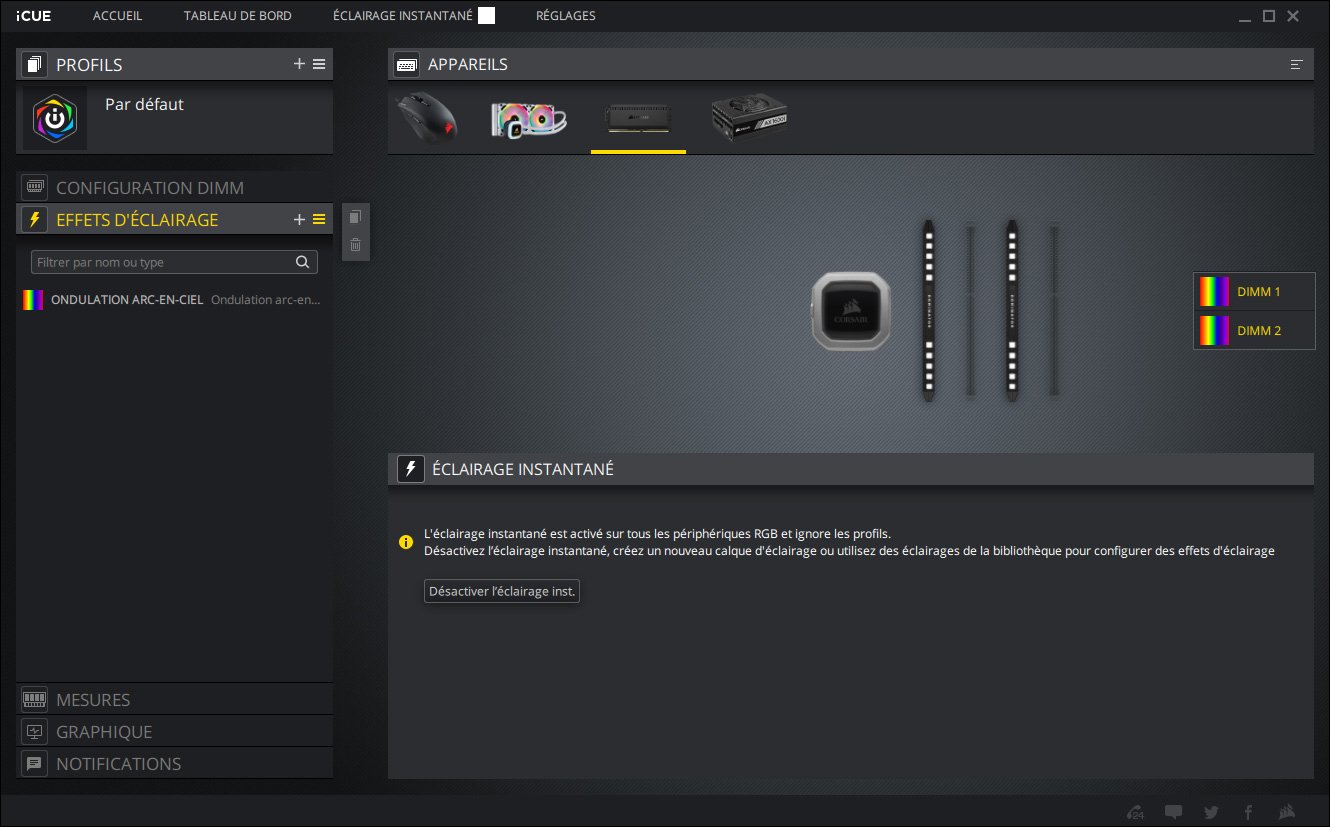This screenshot has height=827, width=1330.
Task: Open the ÉCLAIRAGE INSTANTANÉ top menu
Action: click(x=403, y=16)
